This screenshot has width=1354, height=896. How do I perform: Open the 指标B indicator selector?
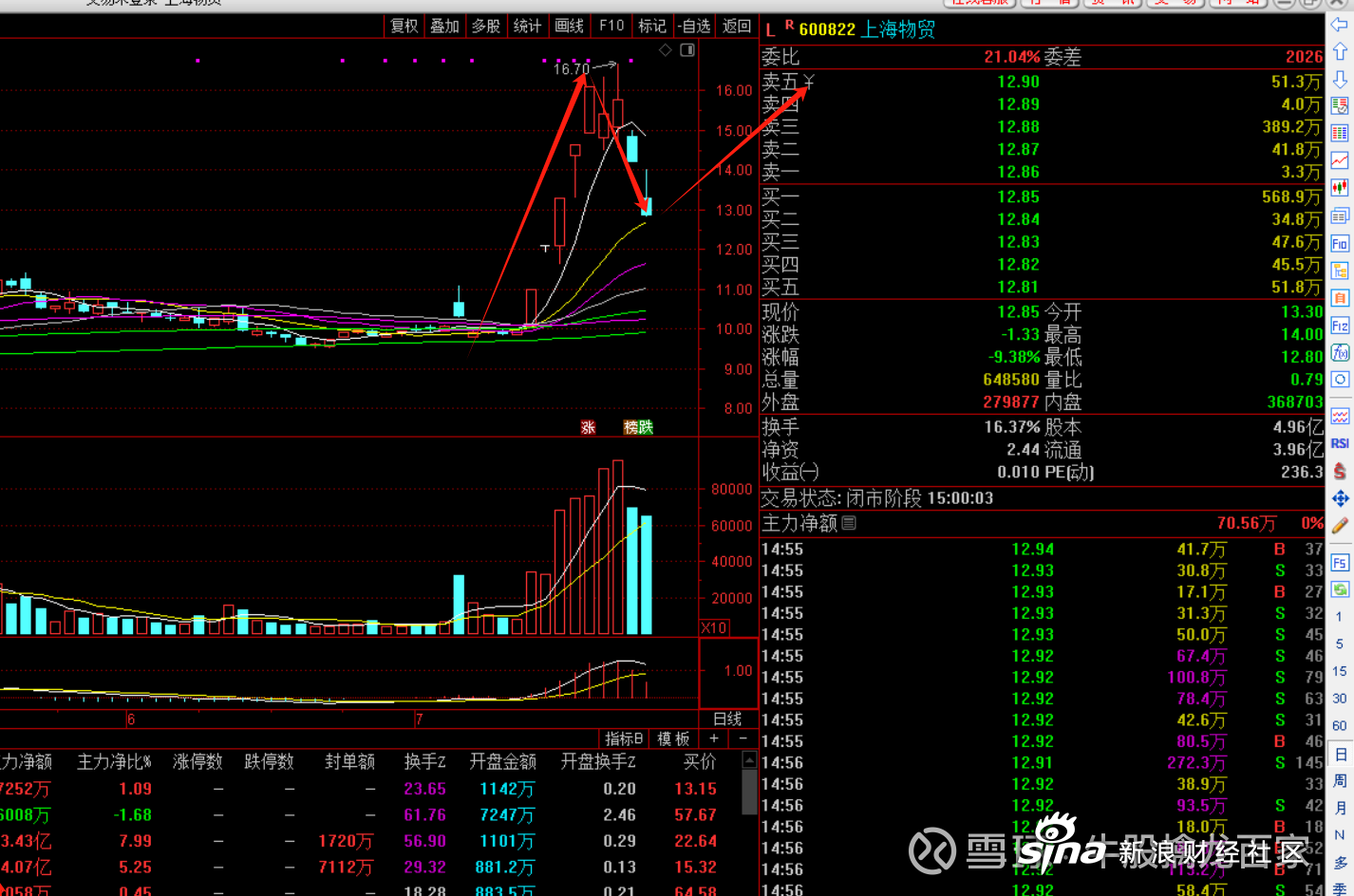tap(624, 738)
